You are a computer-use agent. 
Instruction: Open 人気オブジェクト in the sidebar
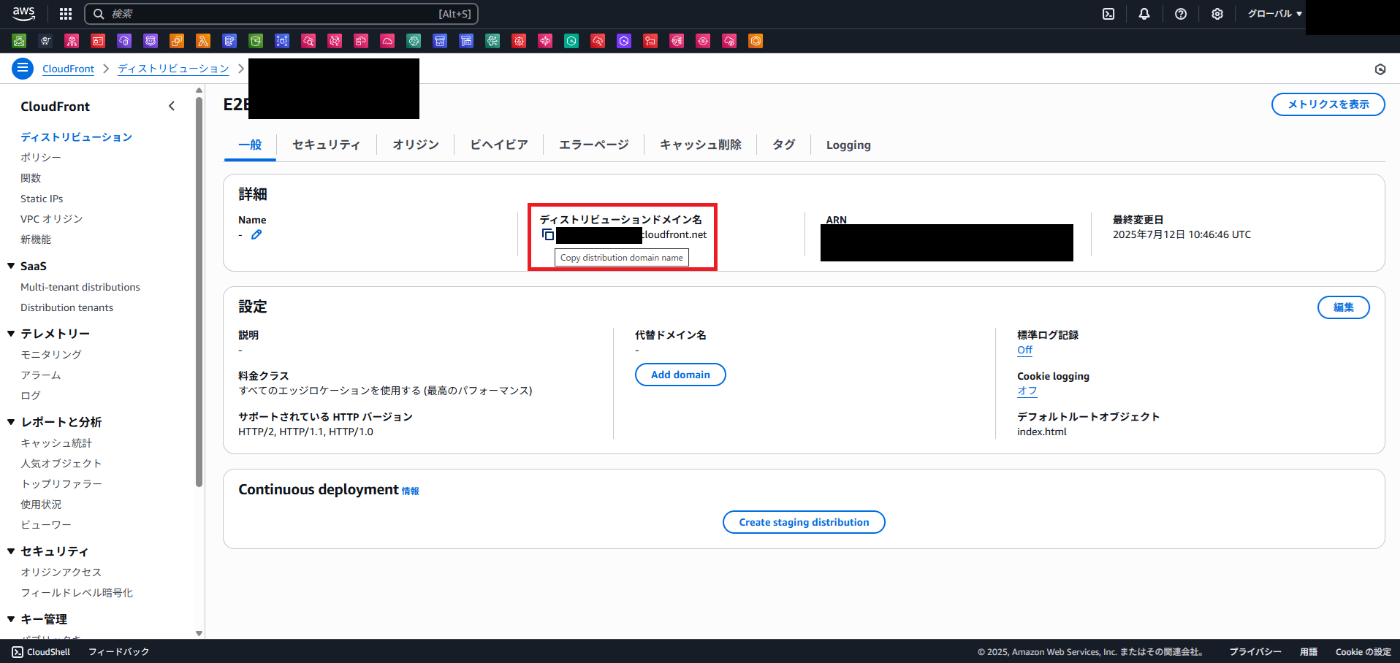61,463
